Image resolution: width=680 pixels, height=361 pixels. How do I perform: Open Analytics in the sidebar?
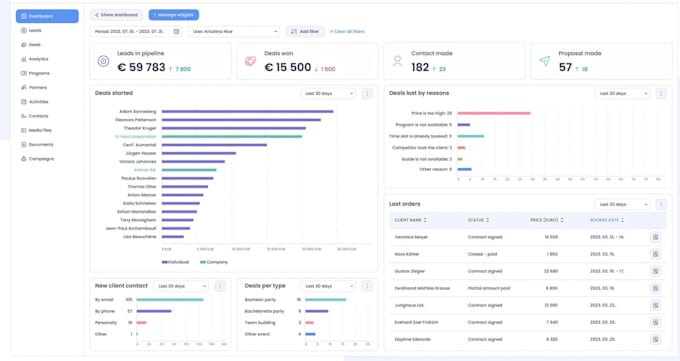point(38,59)
